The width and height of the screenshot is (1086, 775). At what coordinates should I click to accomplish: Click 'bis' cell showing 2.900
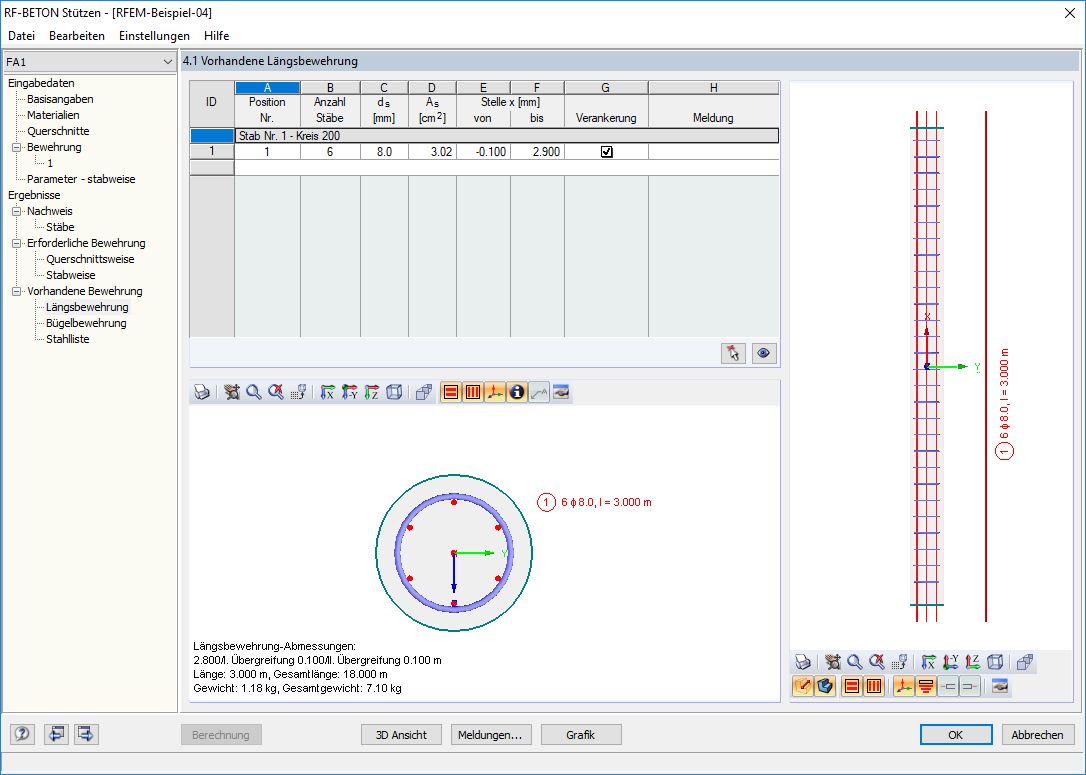(x=537, y=152)
